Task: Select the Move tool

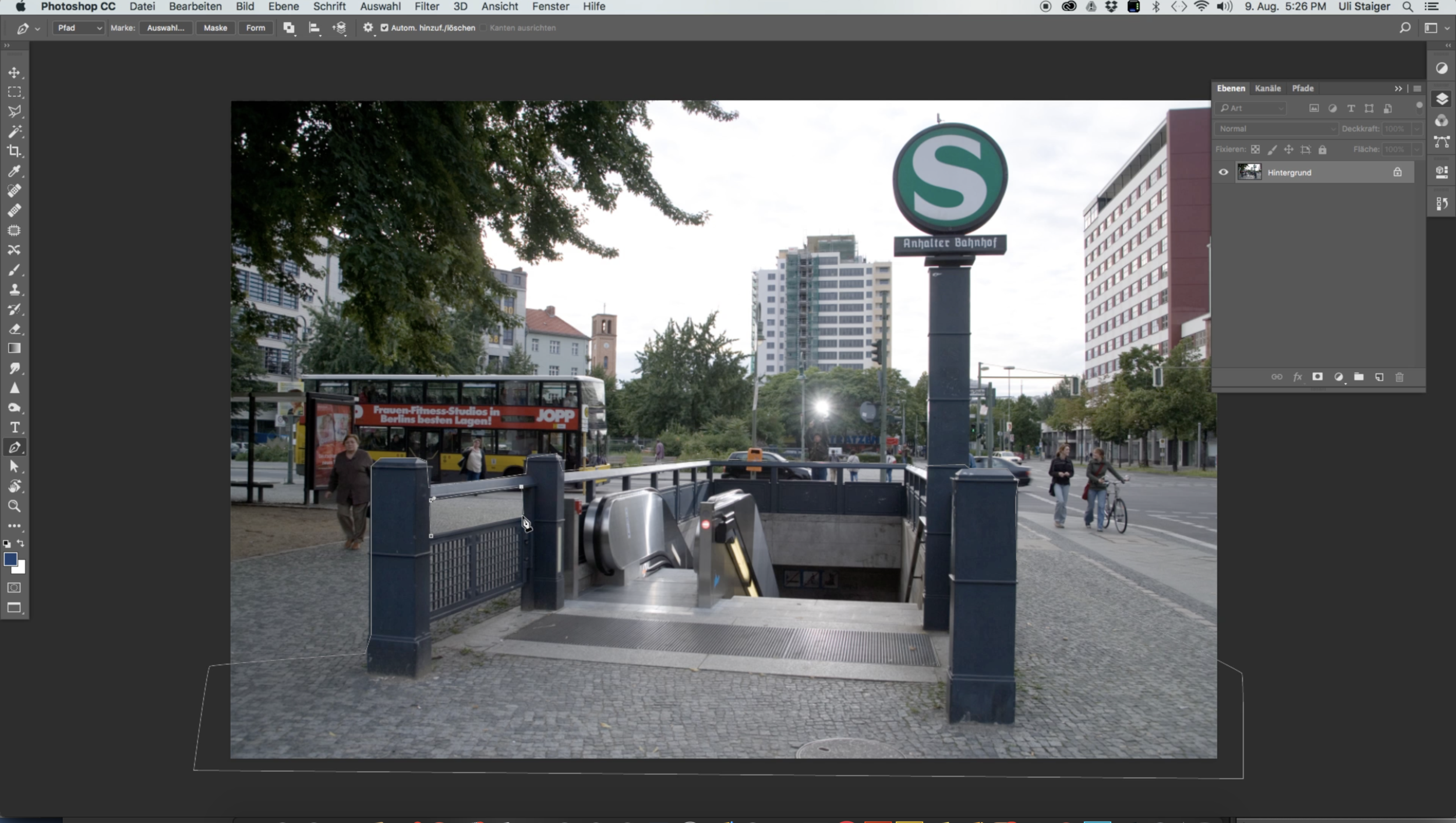Action: click(15, 73)
